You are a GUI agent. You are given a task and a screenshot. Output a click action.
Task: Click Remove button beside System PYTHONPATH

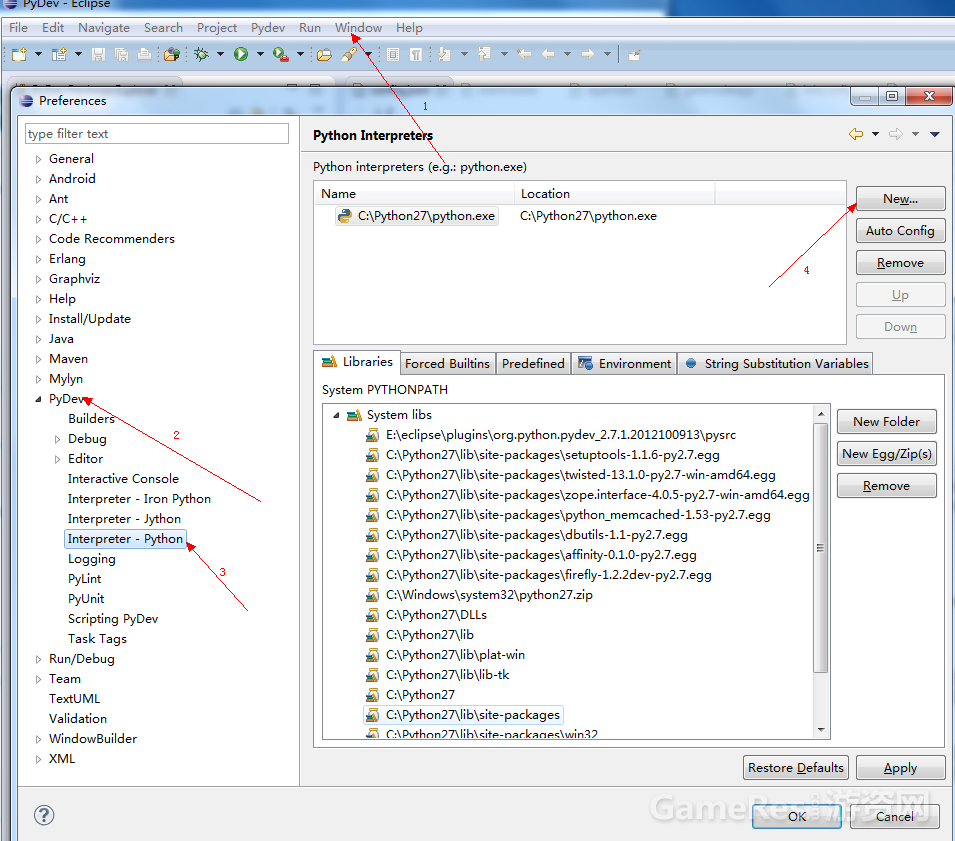click(886, 486)
